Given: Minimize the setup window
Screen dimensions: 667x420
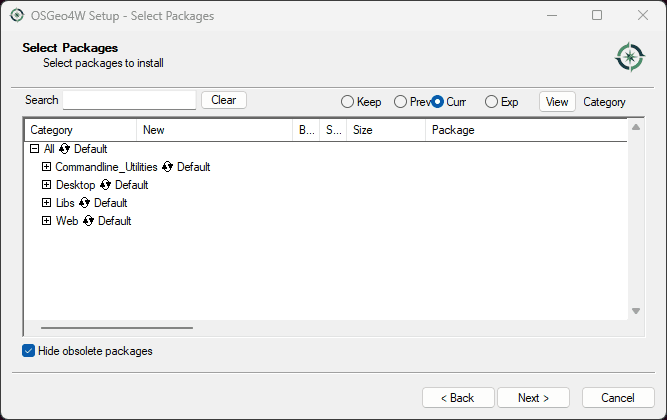Looking at the screenshot, I should click(552, 15).
